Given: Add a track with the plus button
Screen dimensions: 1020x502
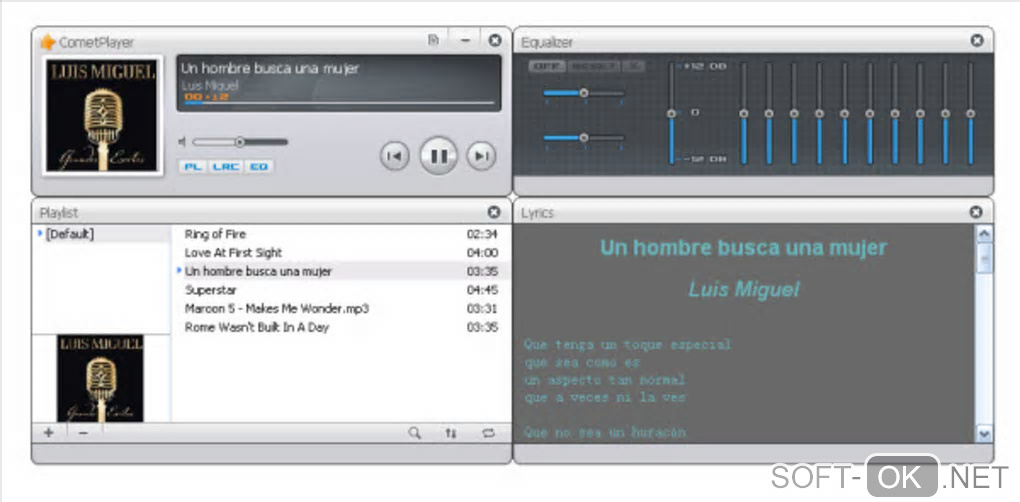Looking at the screenshot, I should click(49, 432).
